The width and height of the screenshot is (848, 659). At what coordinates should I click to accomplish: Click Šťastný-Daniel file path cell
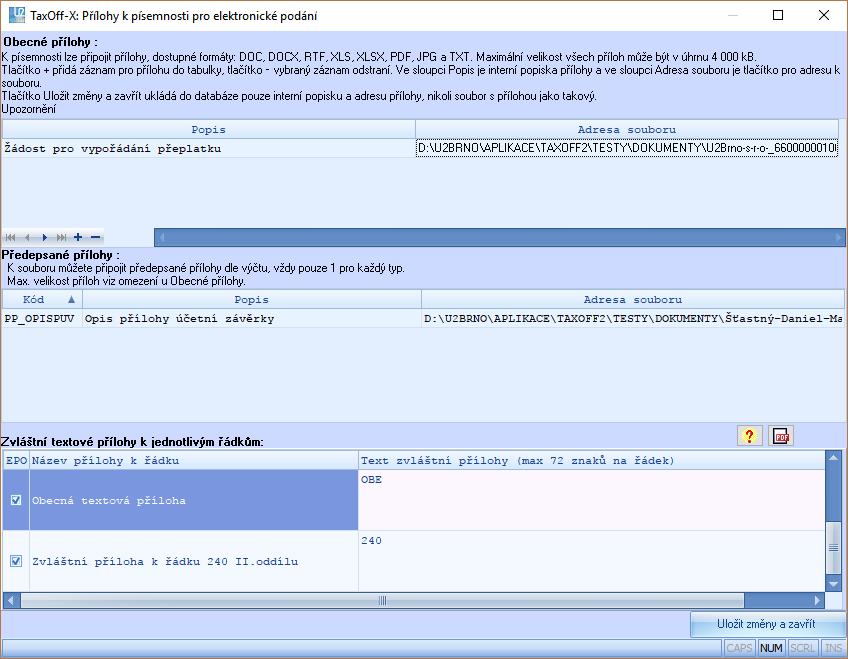(633, 318)
